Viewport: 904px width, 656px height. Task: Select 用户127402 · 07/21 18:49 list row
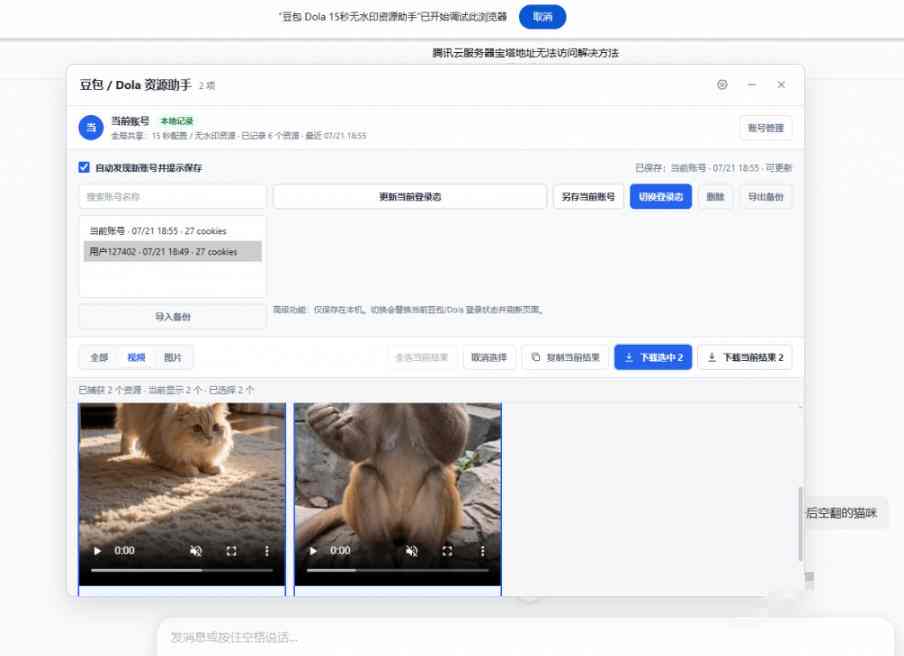[172, 251]
